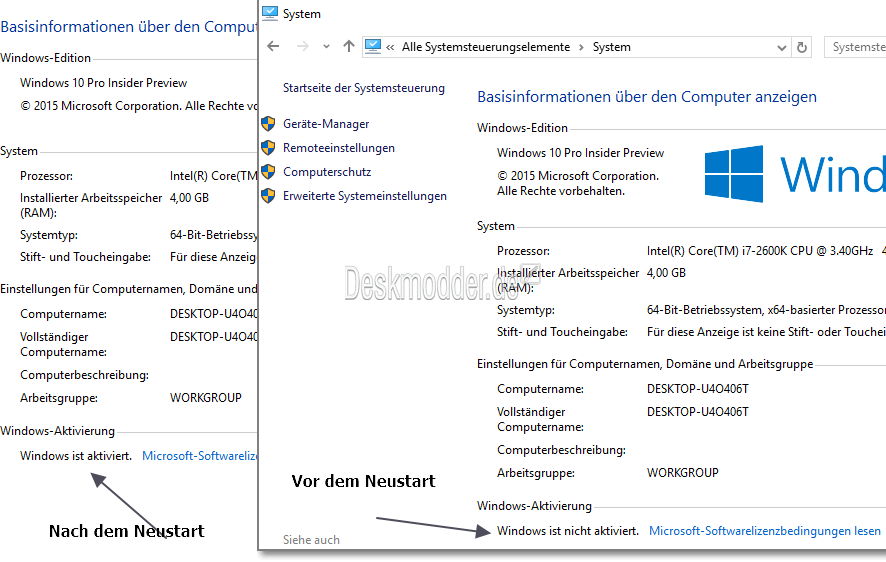Open Computerschutz link
886x562 pixels.
point(327,172)
